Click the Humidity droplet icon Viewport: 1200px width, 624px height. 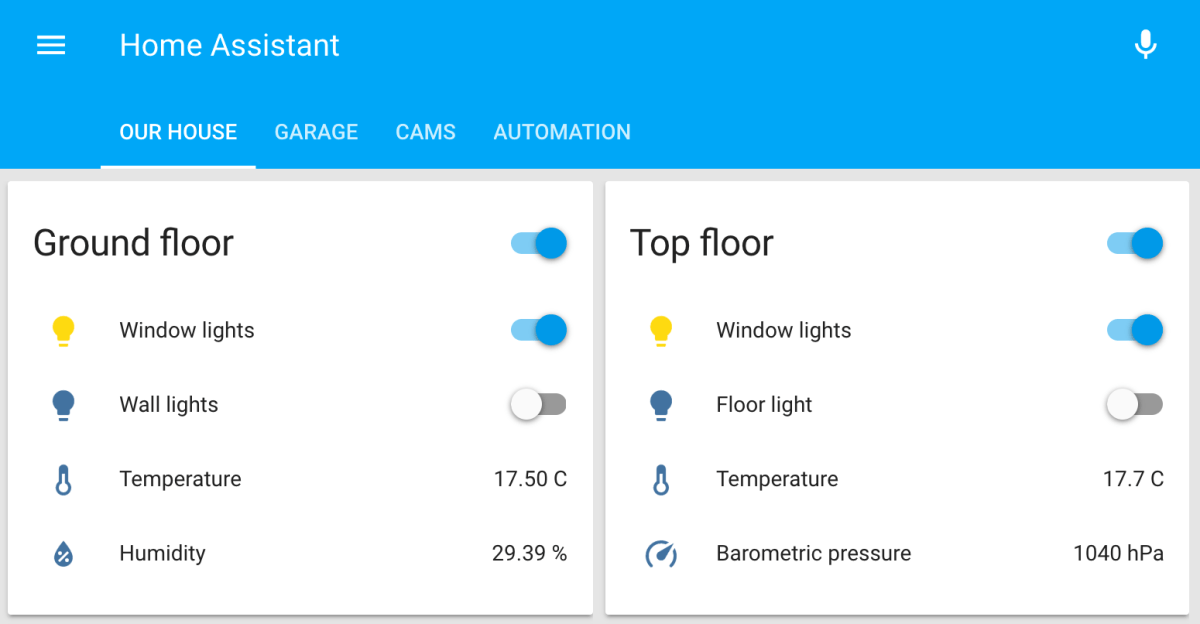tap(63, 553)
